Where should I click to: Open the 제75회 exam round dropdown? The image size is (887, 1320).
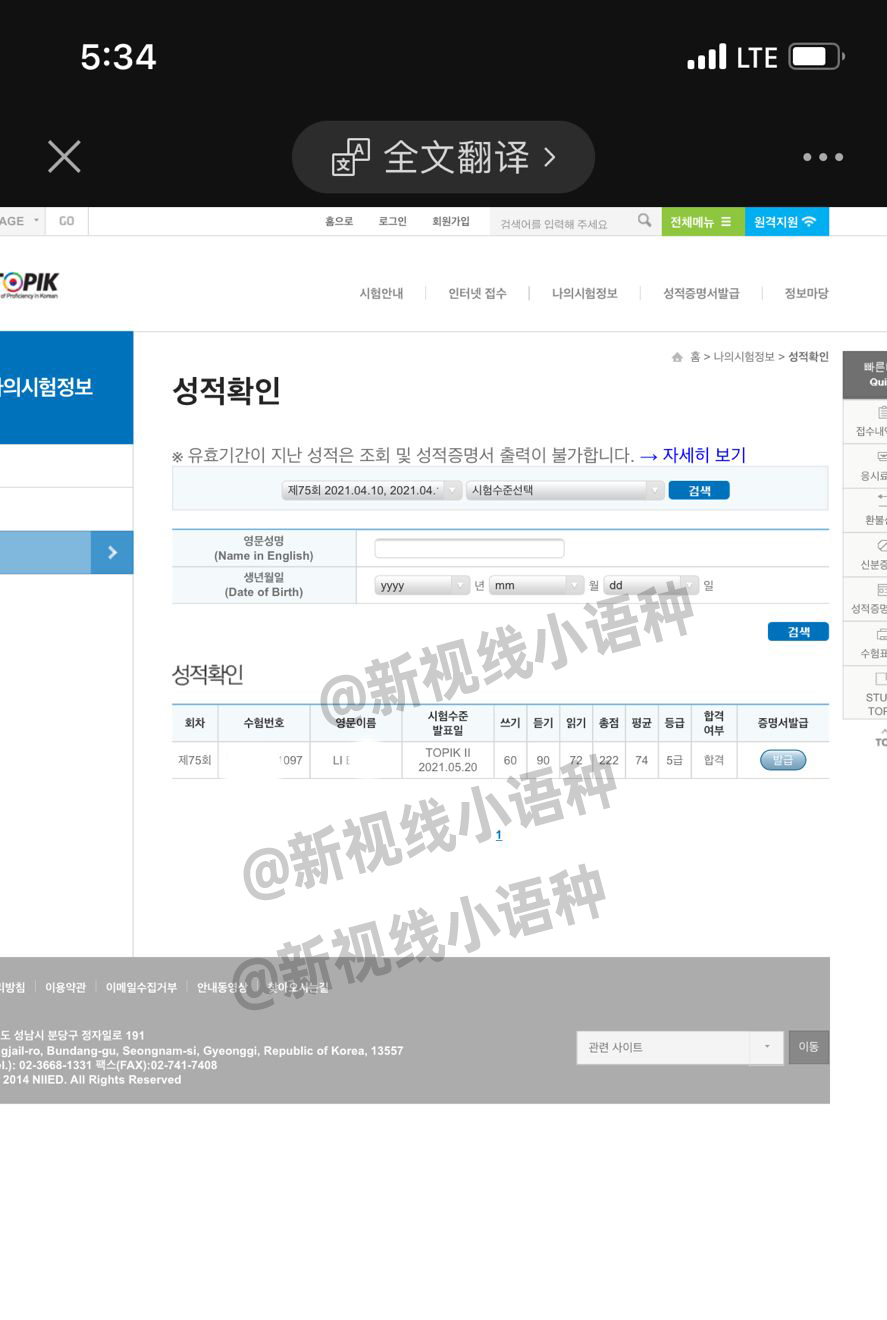pos(372,490)
